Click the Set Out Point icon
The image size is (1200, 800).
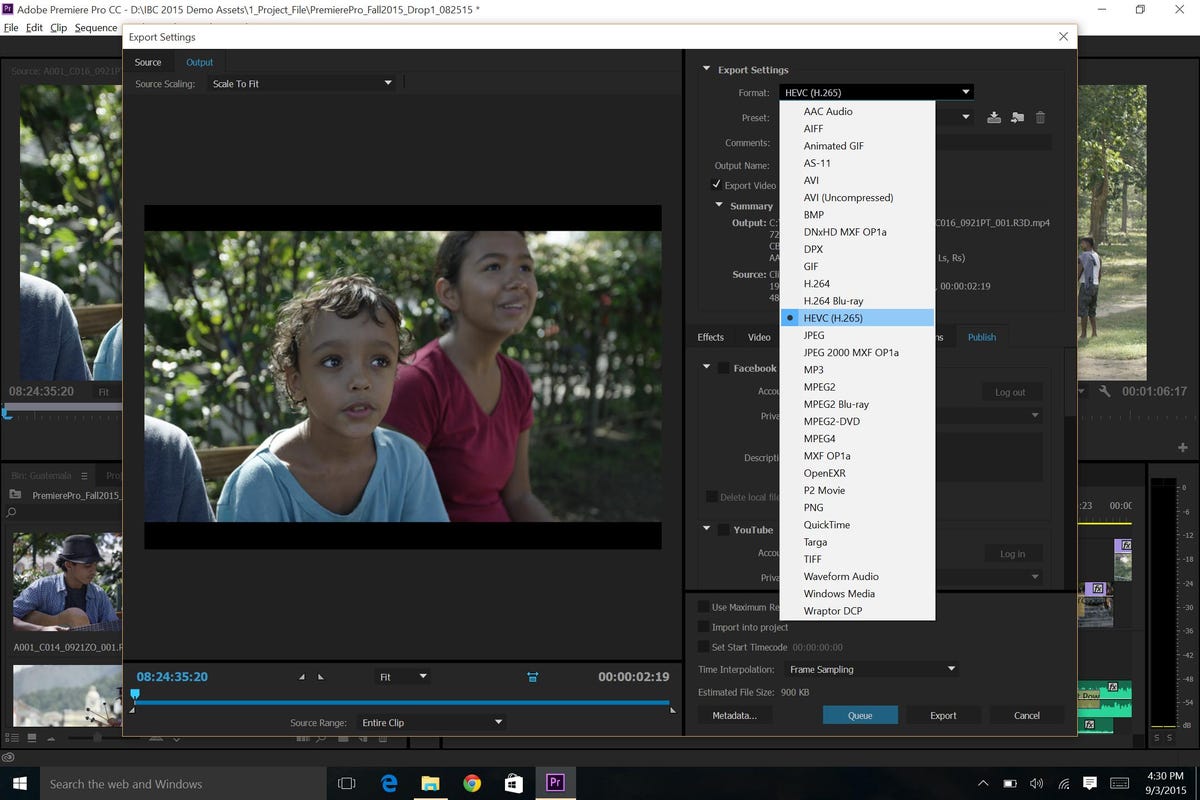tap(322, 677)
